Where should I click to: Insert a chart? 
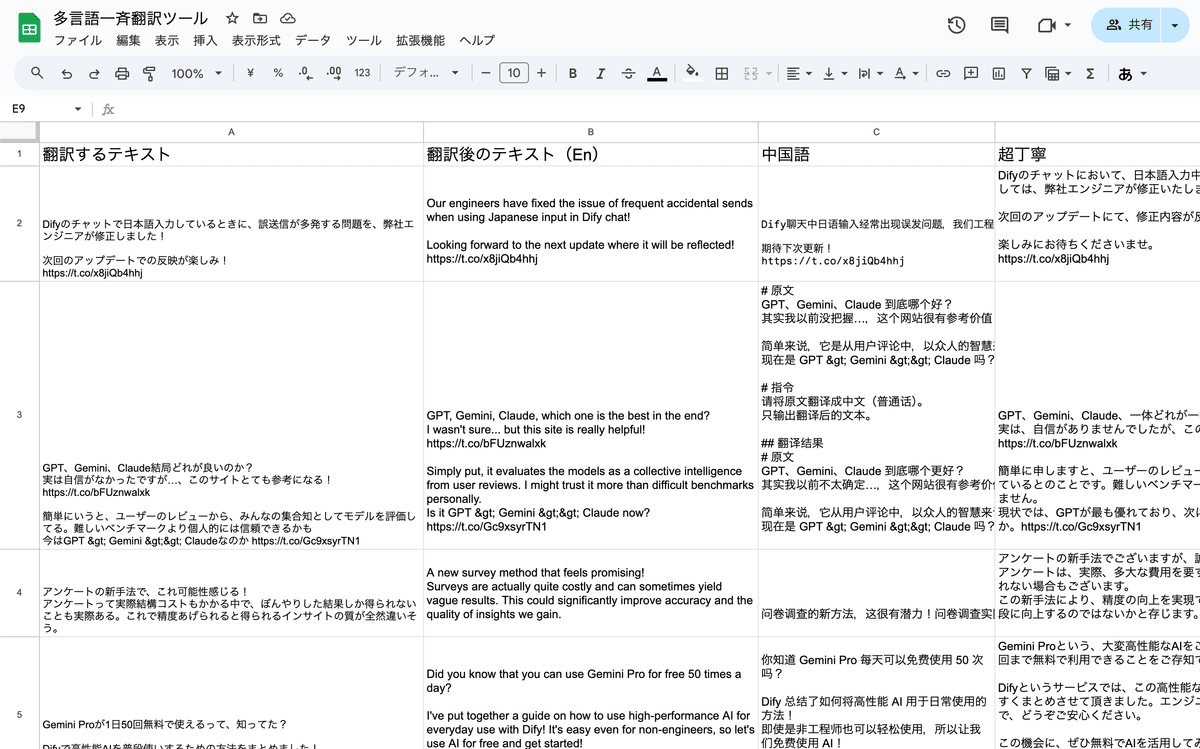[998, 73]
